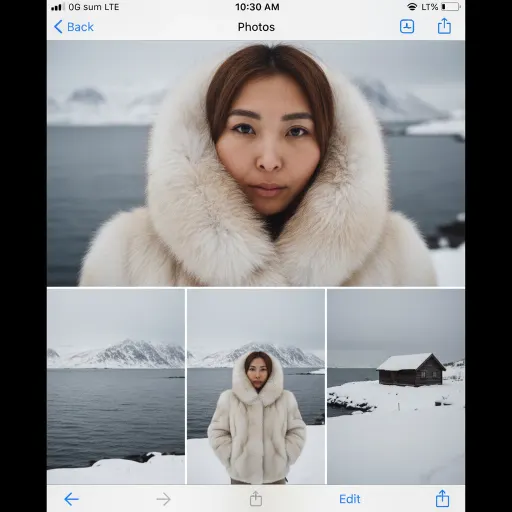Tap the blue left arrow in bottom bar
This screenshot has height=512, width=512.
tap(71, 499)
